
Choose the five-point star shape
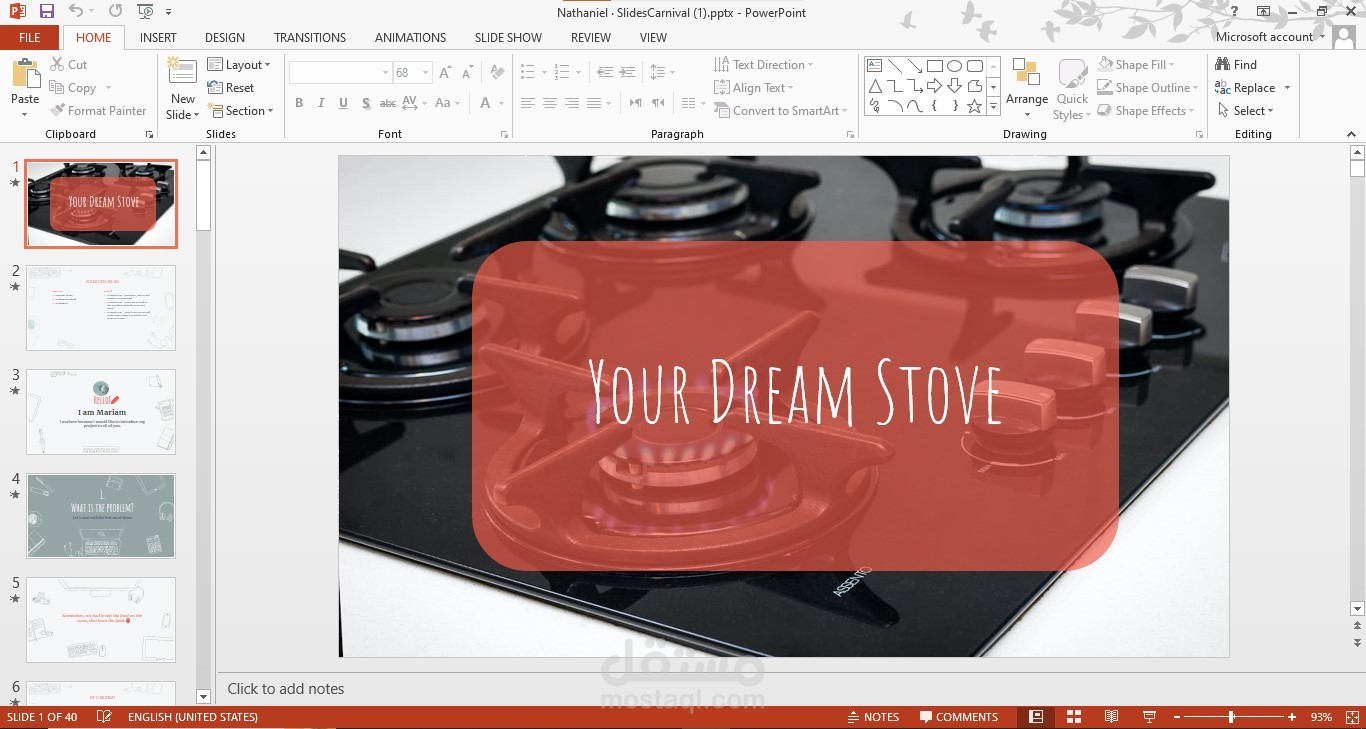pyautogui.click(x=975, y=106)
